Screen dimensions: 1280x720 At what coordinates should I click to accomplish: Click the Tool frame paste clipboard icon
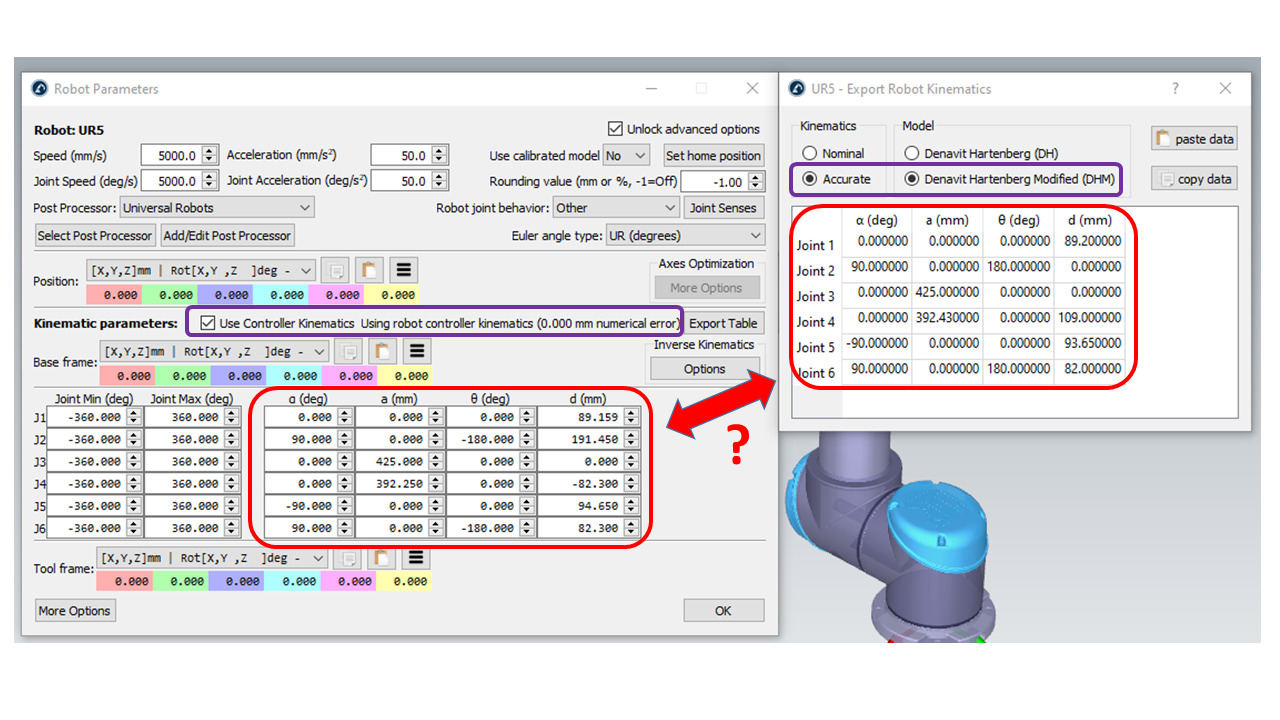pyautogui.click(x=383, y=558)
